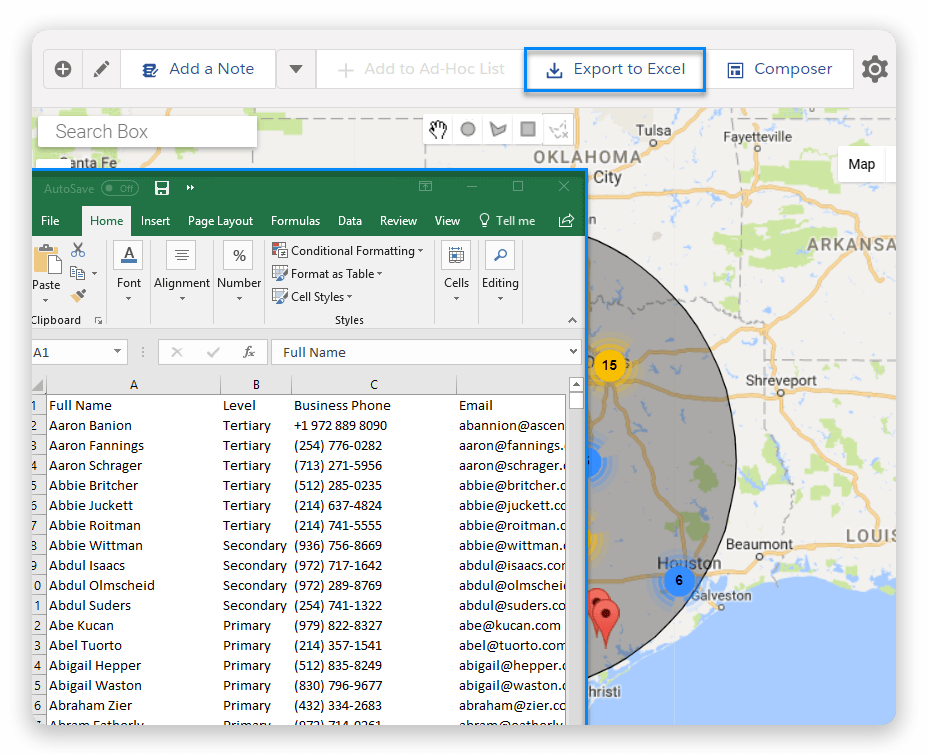Expand the formula bar chevron
The width and height of the screenshot is (928, 754).
[573, 352]
